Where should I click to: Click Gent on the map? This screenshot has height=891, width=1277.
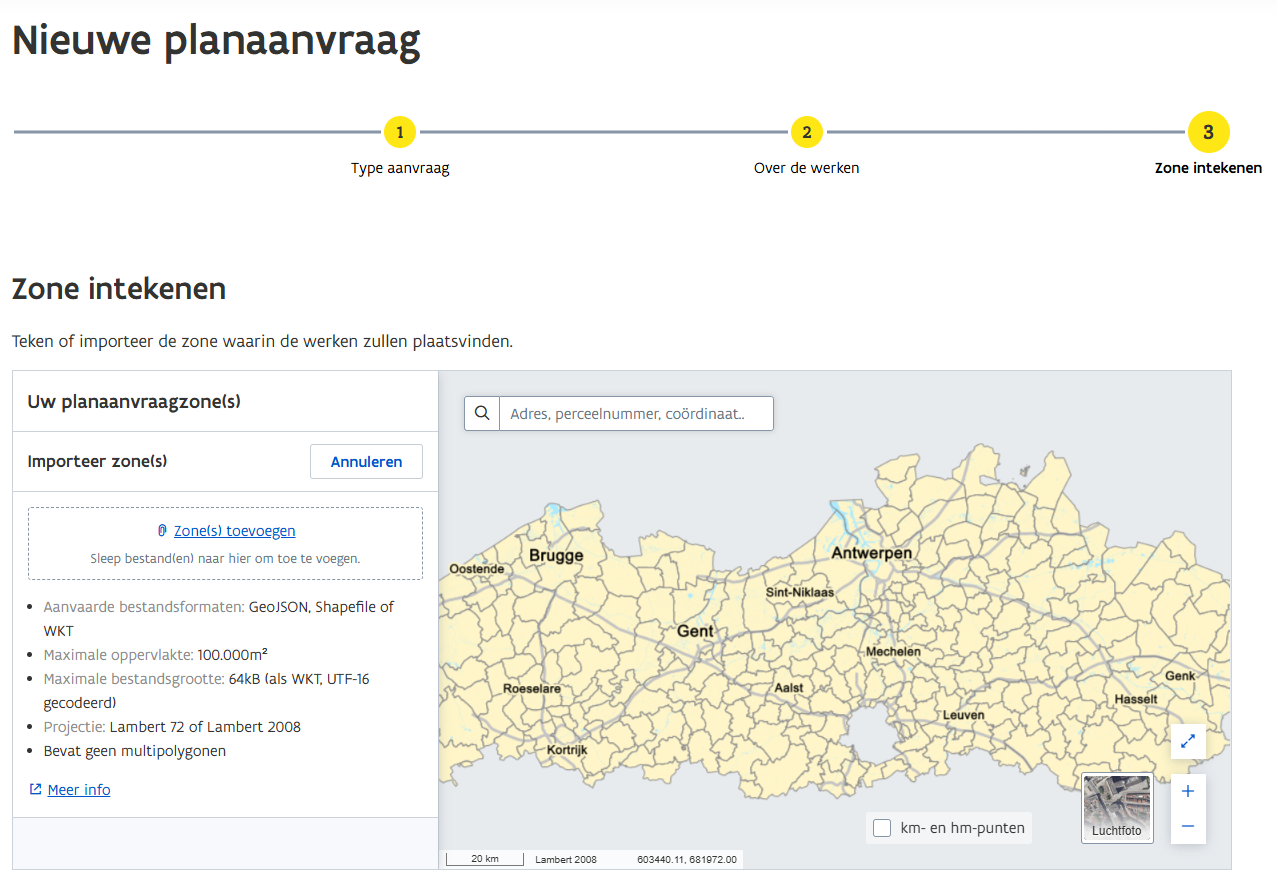[x=695, y=631]
